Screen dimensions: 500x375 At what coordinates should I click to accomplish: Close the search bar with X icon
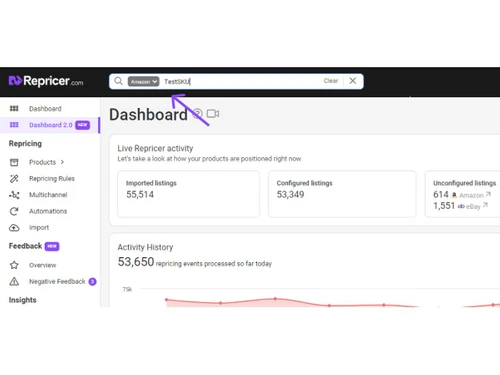click(353, 81)
